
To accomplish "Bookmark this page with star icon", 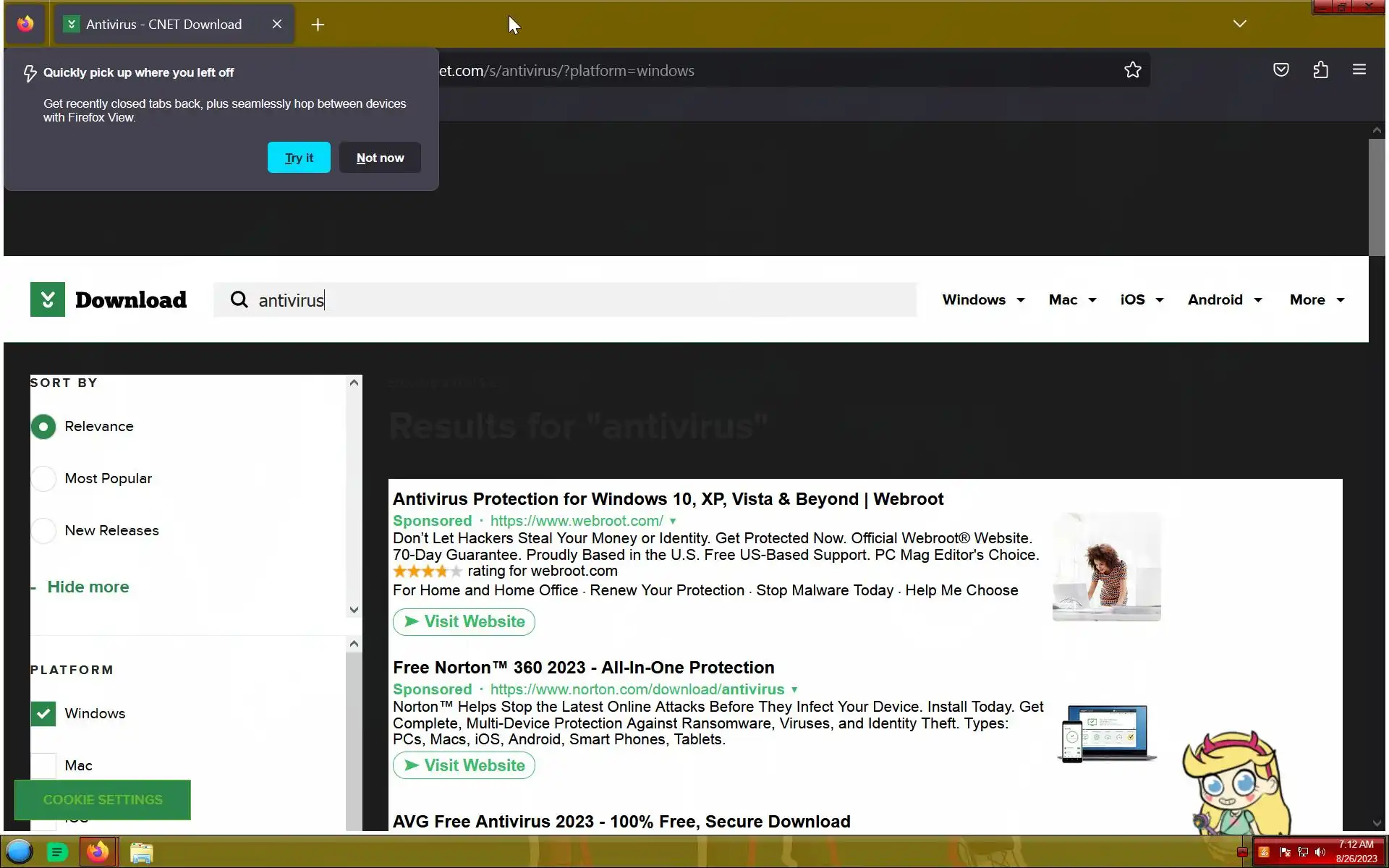I will (1132, 70).
